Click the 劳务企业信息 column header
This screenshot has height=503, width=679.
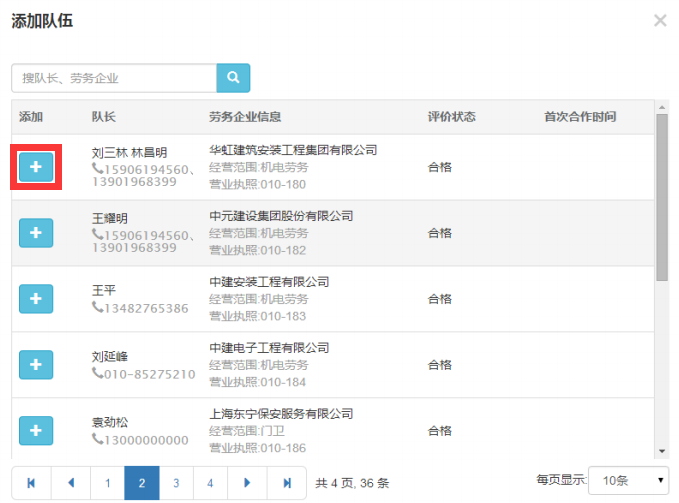pos(245,116)
